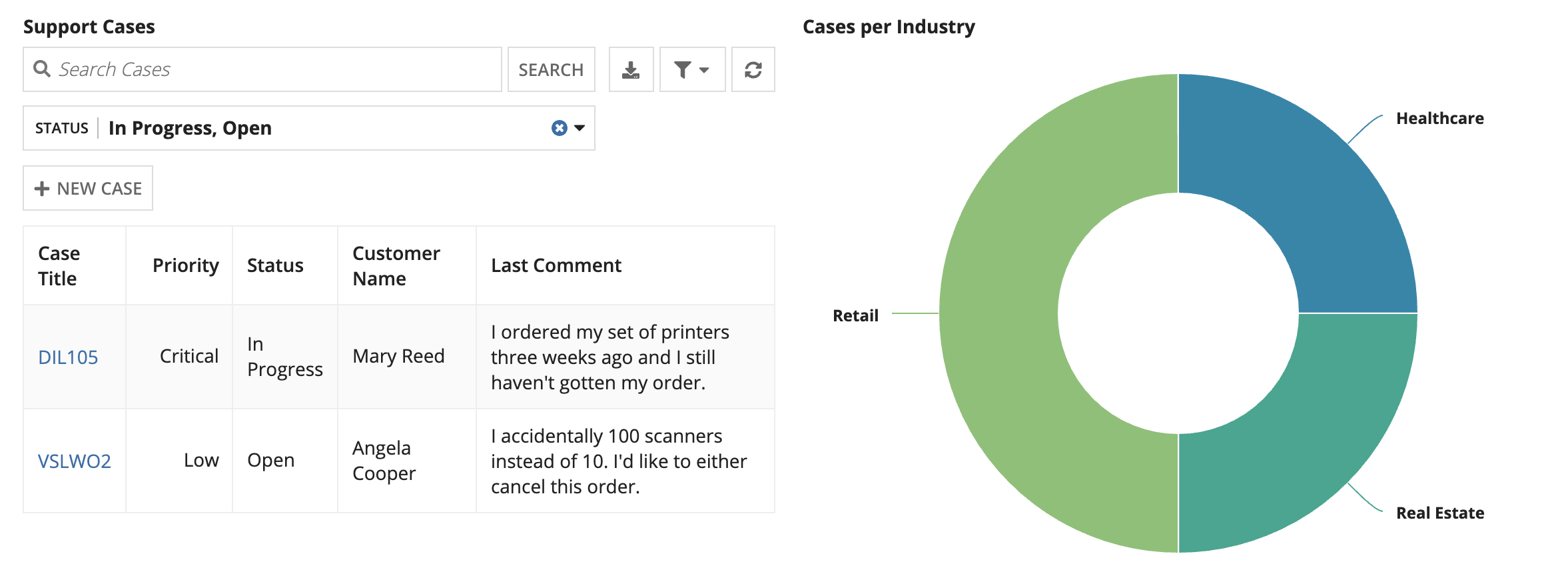Viewport: 1568px width, 580px height.
Task: Click the export download icon button
Action: 631,69
